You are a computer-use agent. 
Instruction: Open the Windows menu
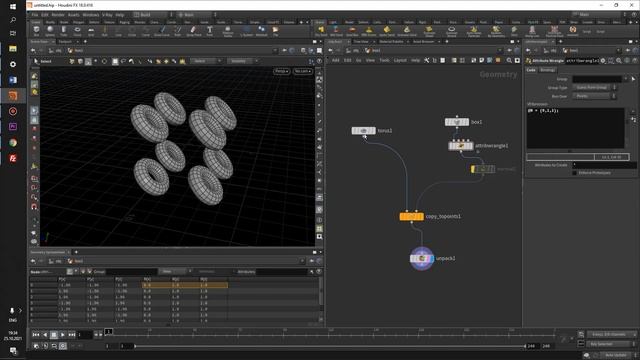click(91, 15)
